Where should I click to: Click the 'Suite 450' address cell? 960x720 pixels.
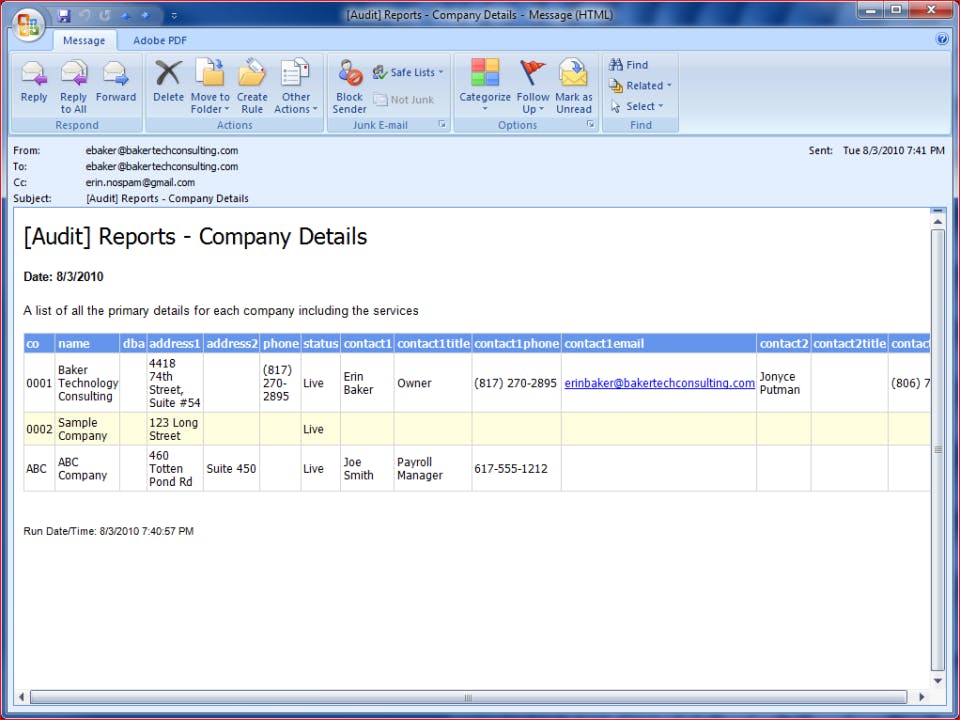(231, 469)
